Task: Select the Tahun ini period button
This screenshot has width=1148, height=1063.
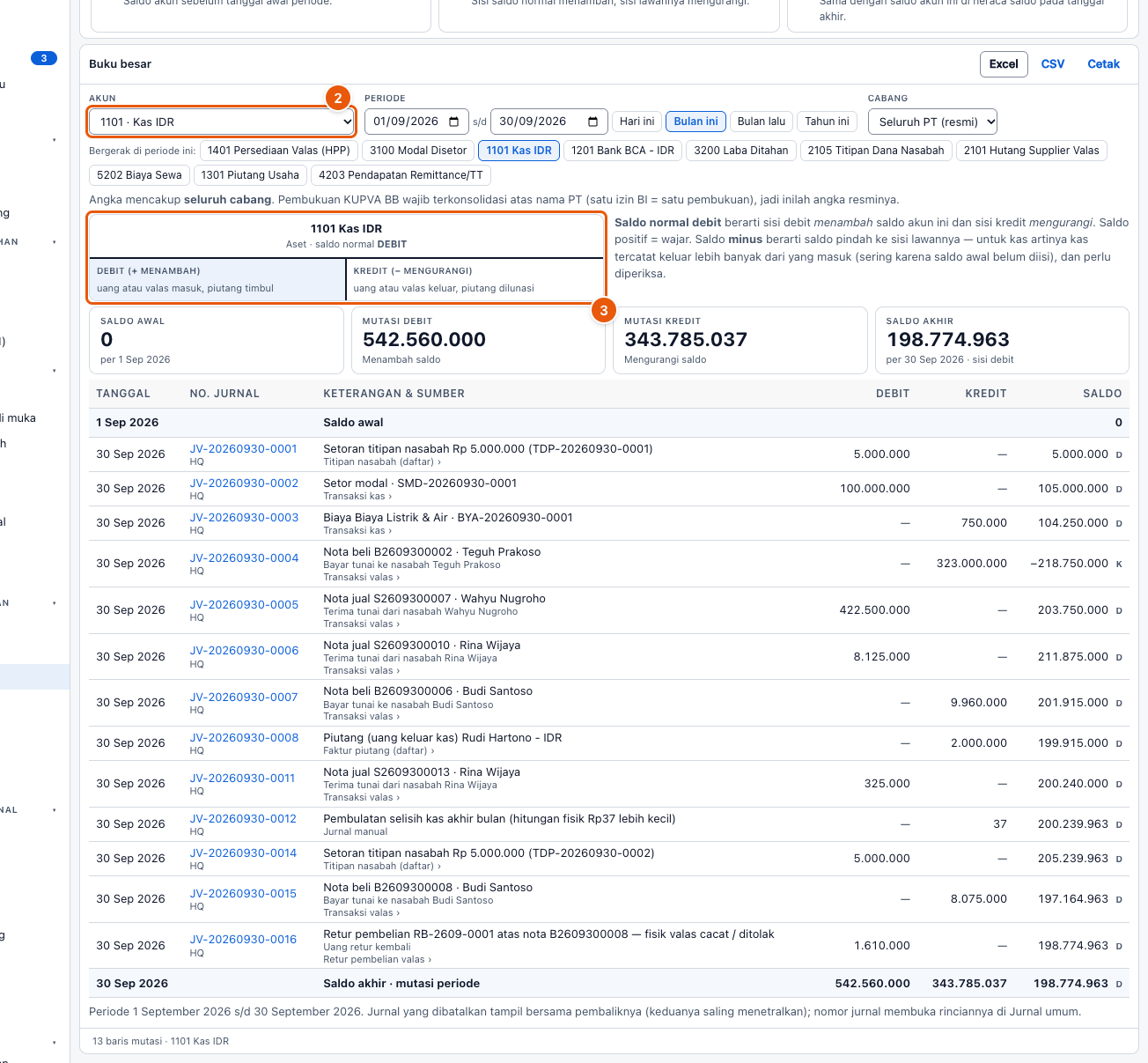Action: [x=827, y=122]
